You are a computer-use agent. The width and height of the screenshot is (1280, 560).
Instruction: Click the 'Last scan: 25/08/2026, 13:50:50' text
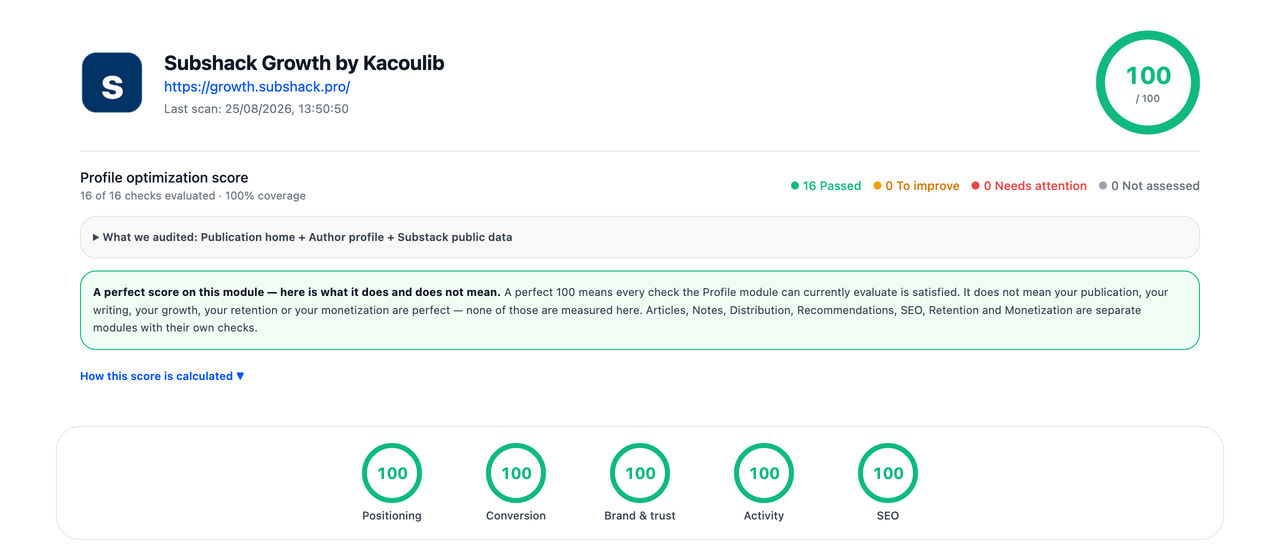tap(256, 109)
